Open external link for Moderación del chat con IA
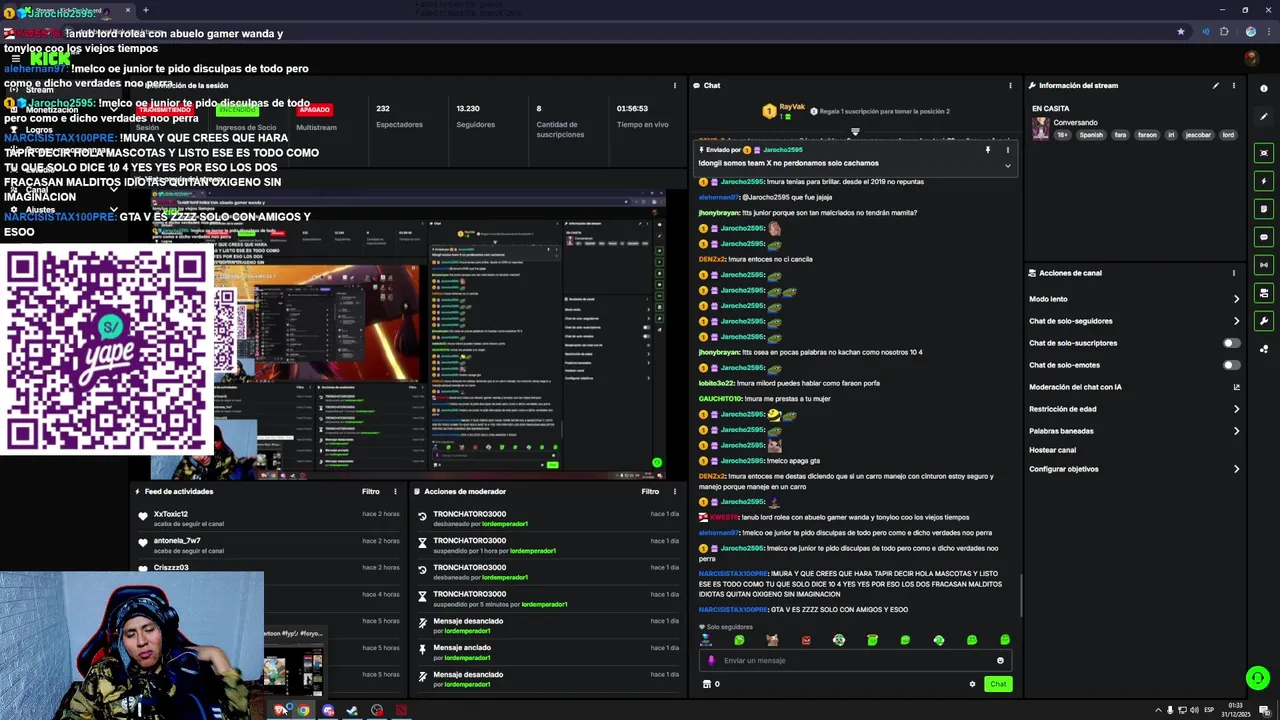Image resolution: width=1280 pixels, height=720 pixels. click(1236, 387)
